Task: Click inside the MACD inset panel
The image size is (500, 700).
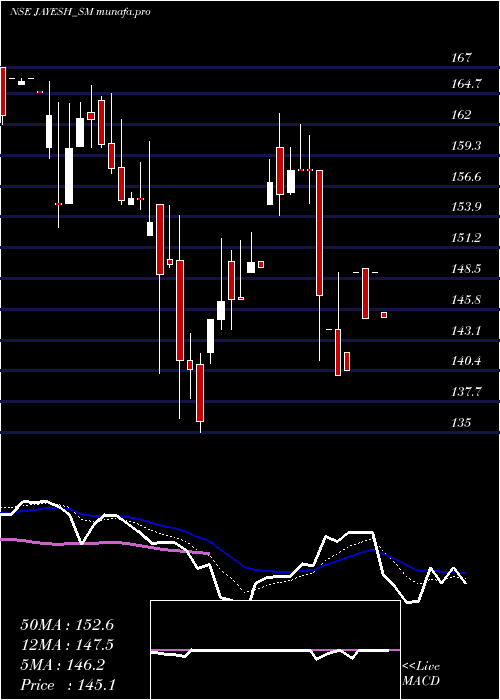Action: pyautogui.click(x=275, y=650)
